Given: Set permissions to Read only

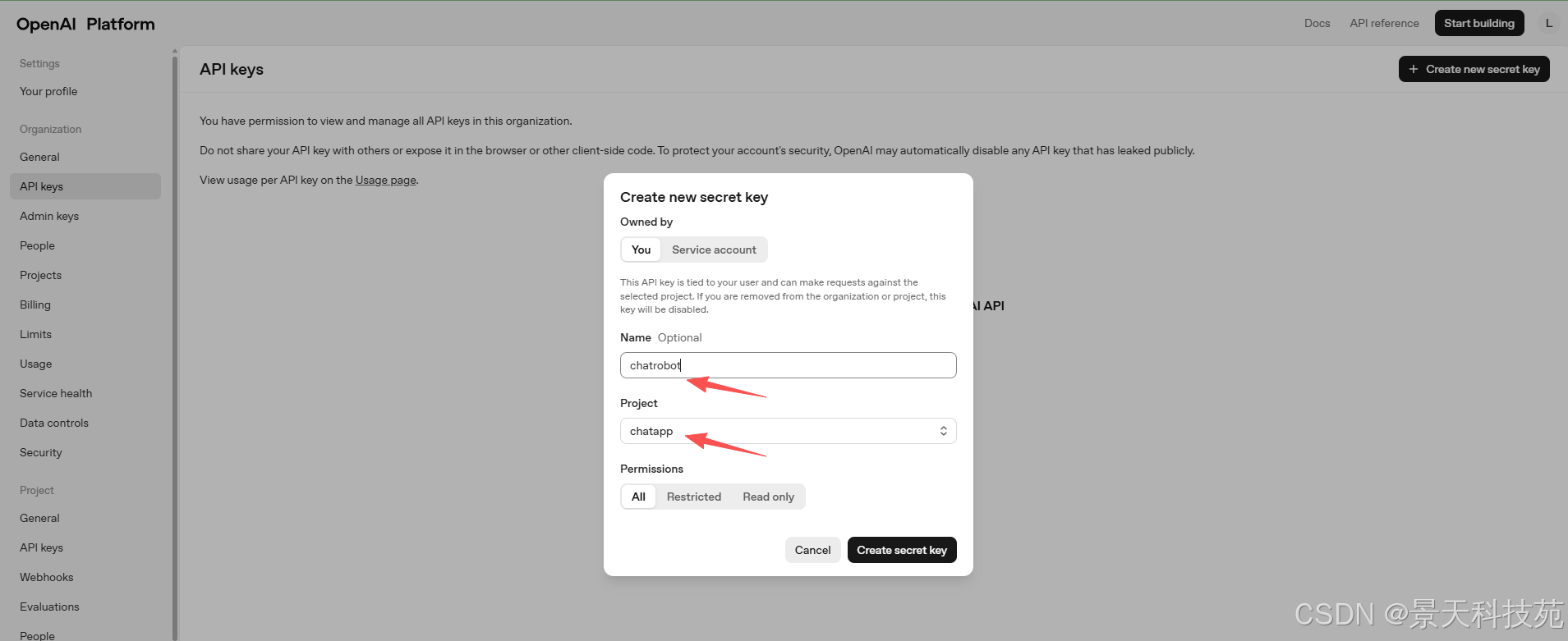Looking at the screenshot, I should (768, 497).
